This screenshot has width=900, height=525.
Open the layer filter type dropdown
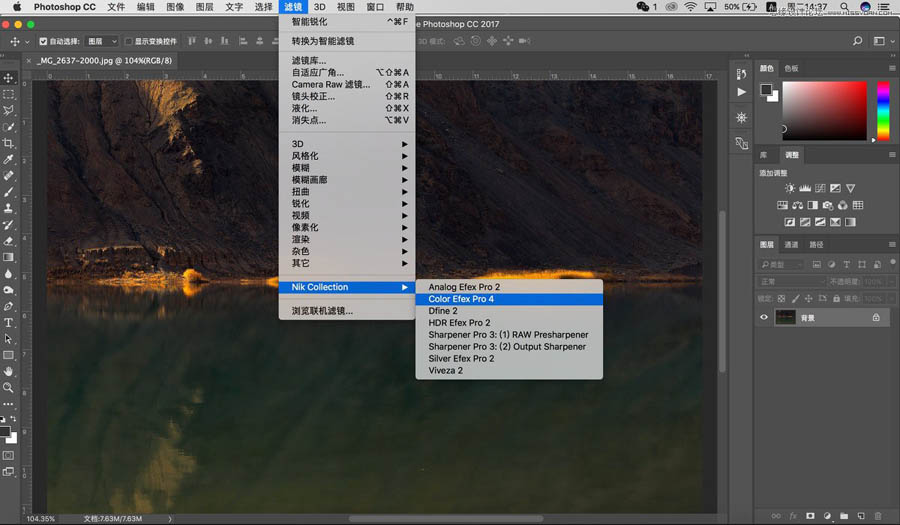(781, 265)
